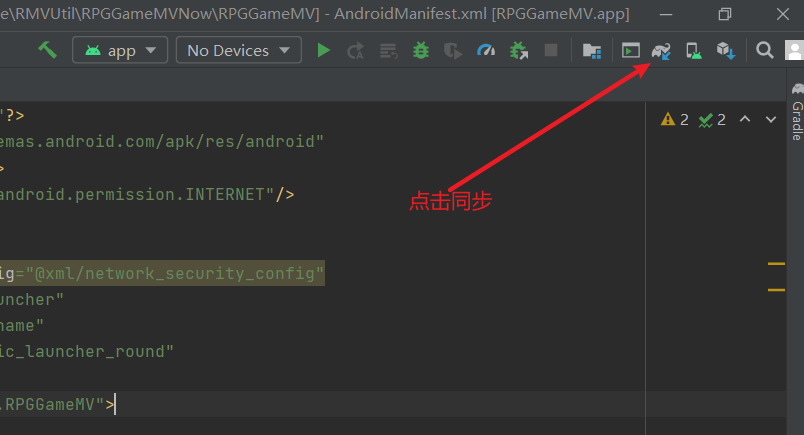Click the user account avatar icon
This screenshot has height=435, width=804.
point(794,50)
